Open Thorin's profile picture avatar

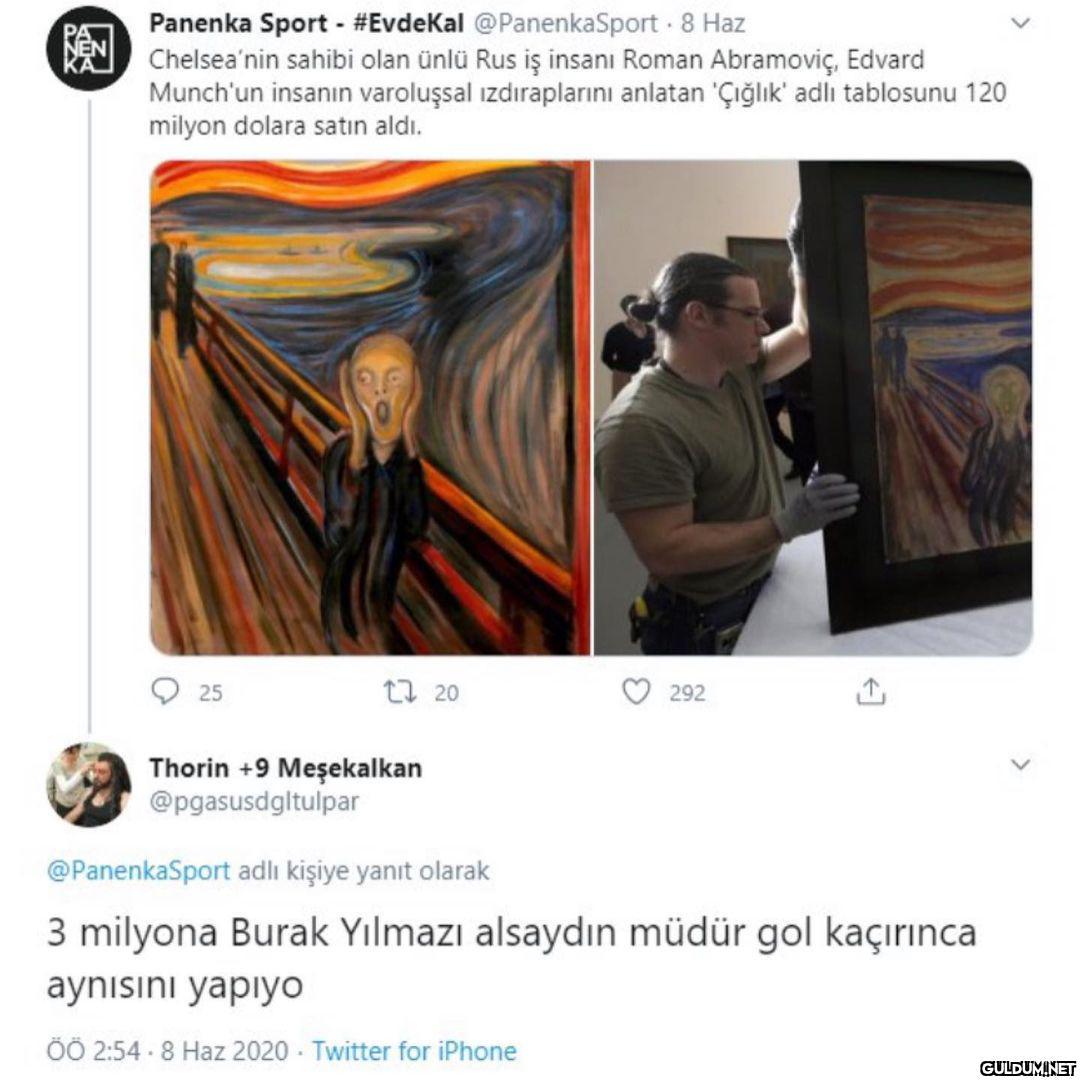(x=88, y=785)
